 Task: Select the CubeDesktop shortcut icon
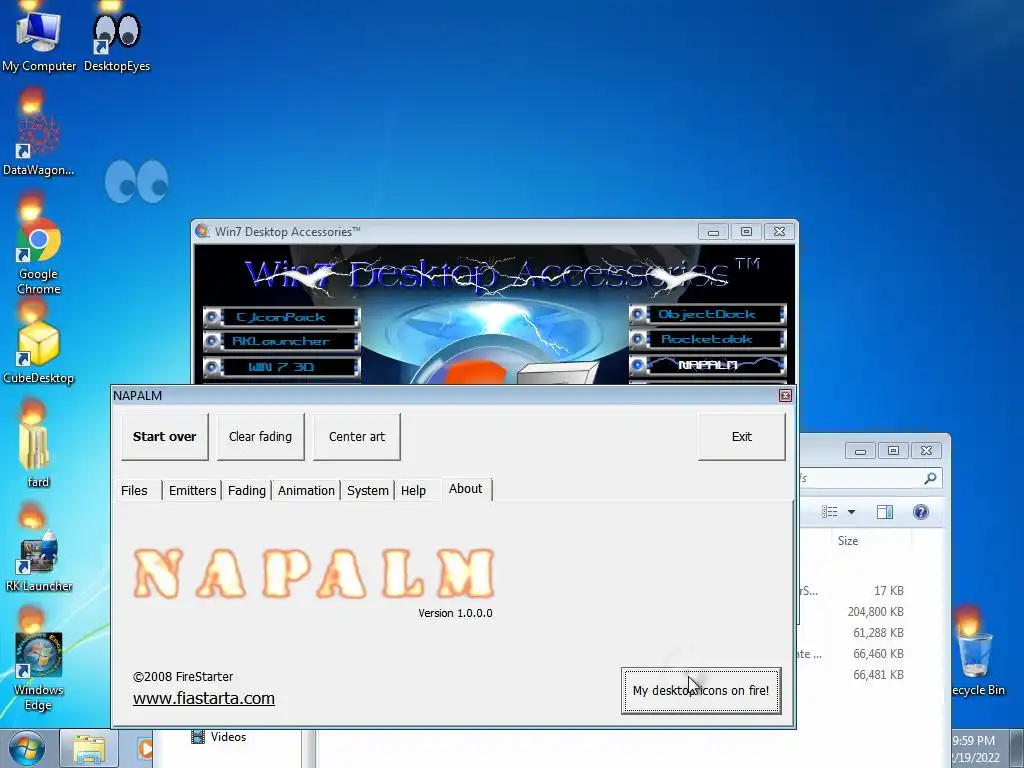(x=38, y=353)
